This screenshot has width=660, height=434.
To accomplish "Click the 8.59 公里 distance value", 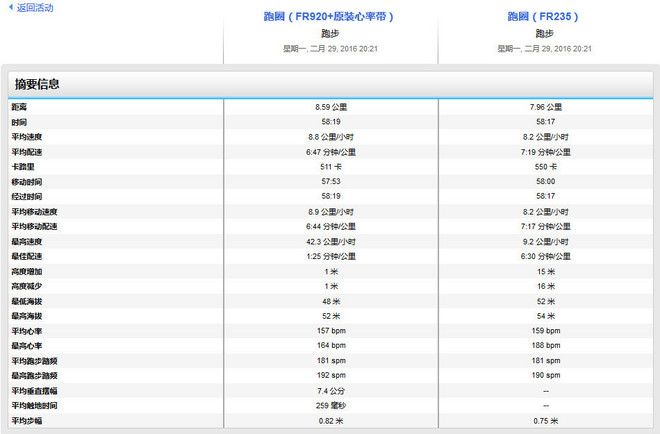I will 331,107.
